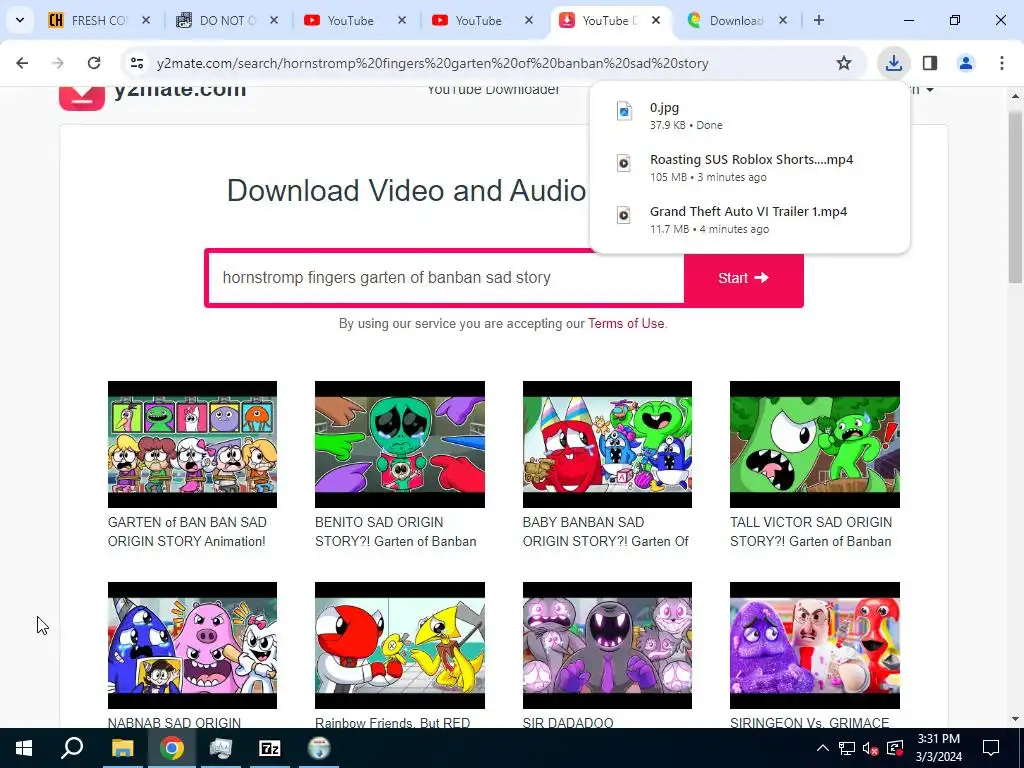The image size is (1024, 768).
Task: Bookmark this page with the star icon
Action: coord(844,63)
